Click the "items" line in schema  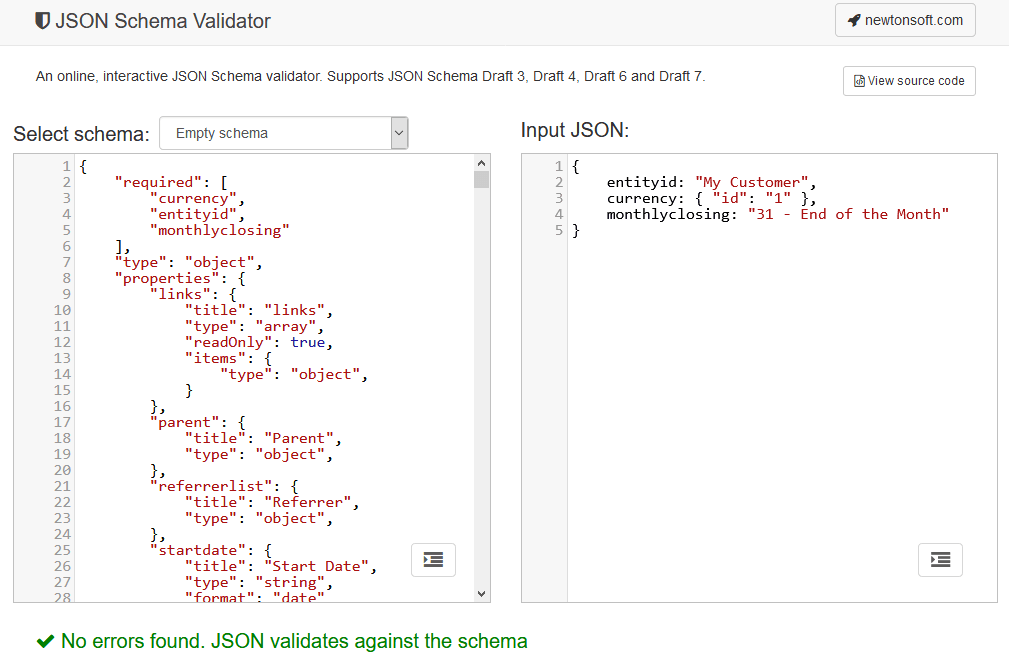point(228,358)
